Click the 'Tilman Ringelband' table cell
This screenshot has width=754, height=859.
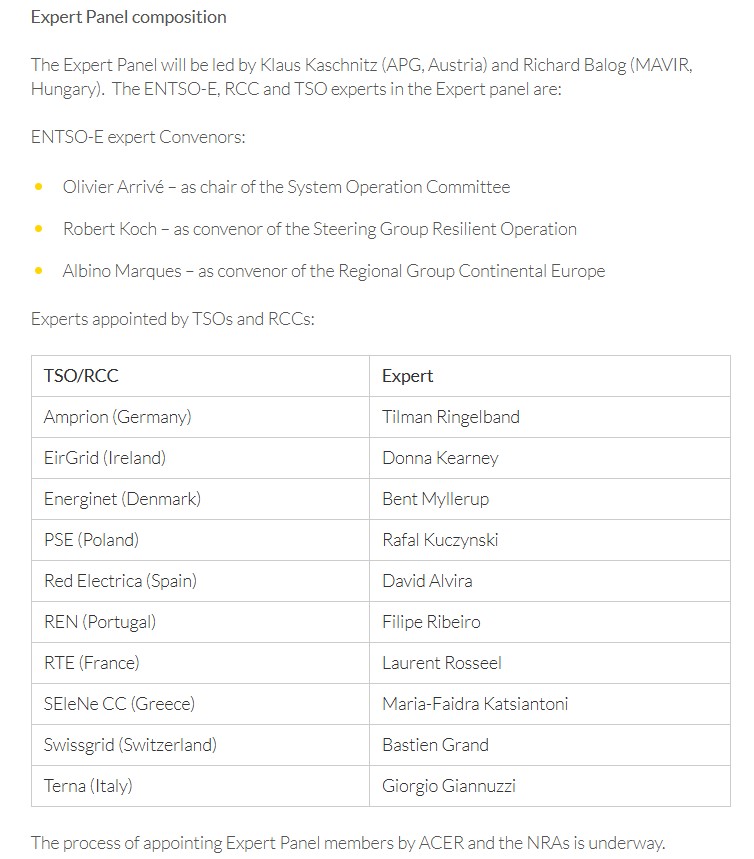pyautogui.click(x=451, y=417)
